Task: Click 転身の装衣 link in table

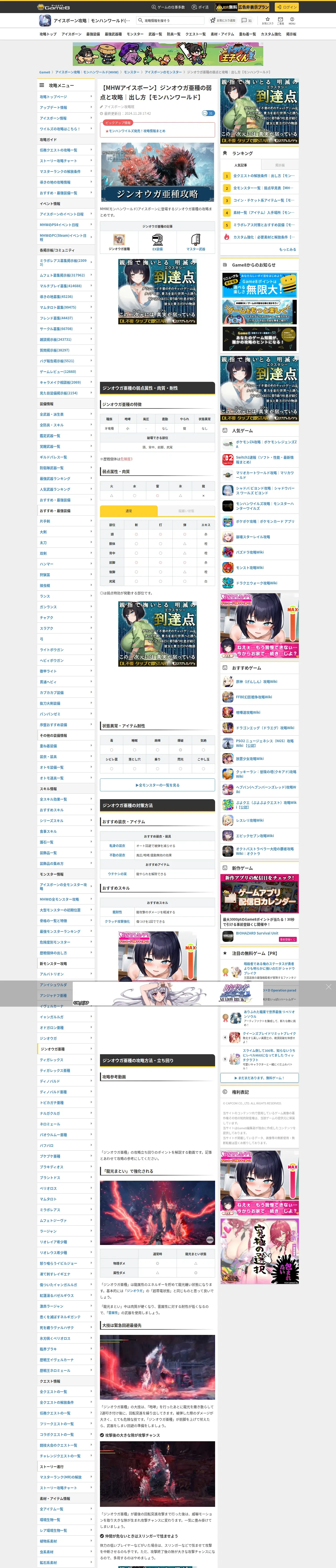Action: click(x=117, y=845)
